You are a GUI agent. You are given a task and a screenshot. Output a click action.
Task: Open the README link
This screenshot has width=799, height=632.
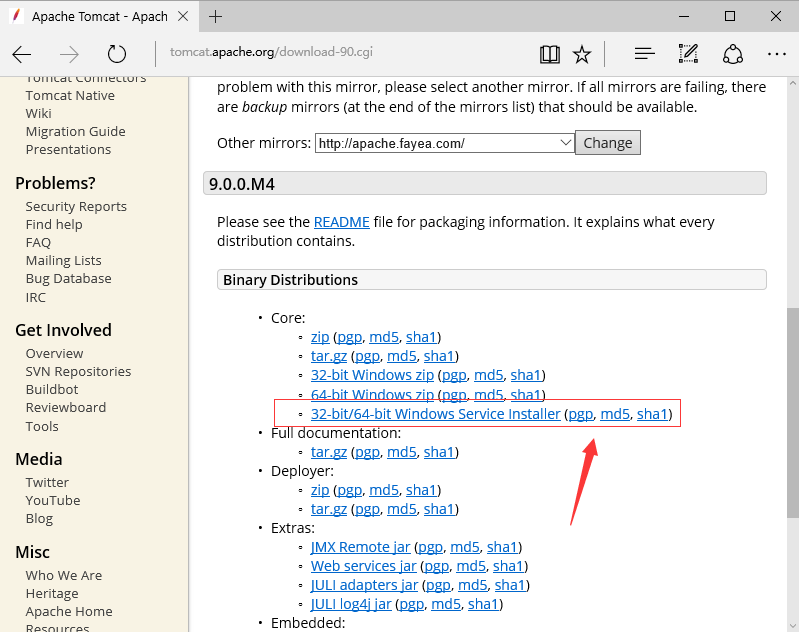point(341,222)
